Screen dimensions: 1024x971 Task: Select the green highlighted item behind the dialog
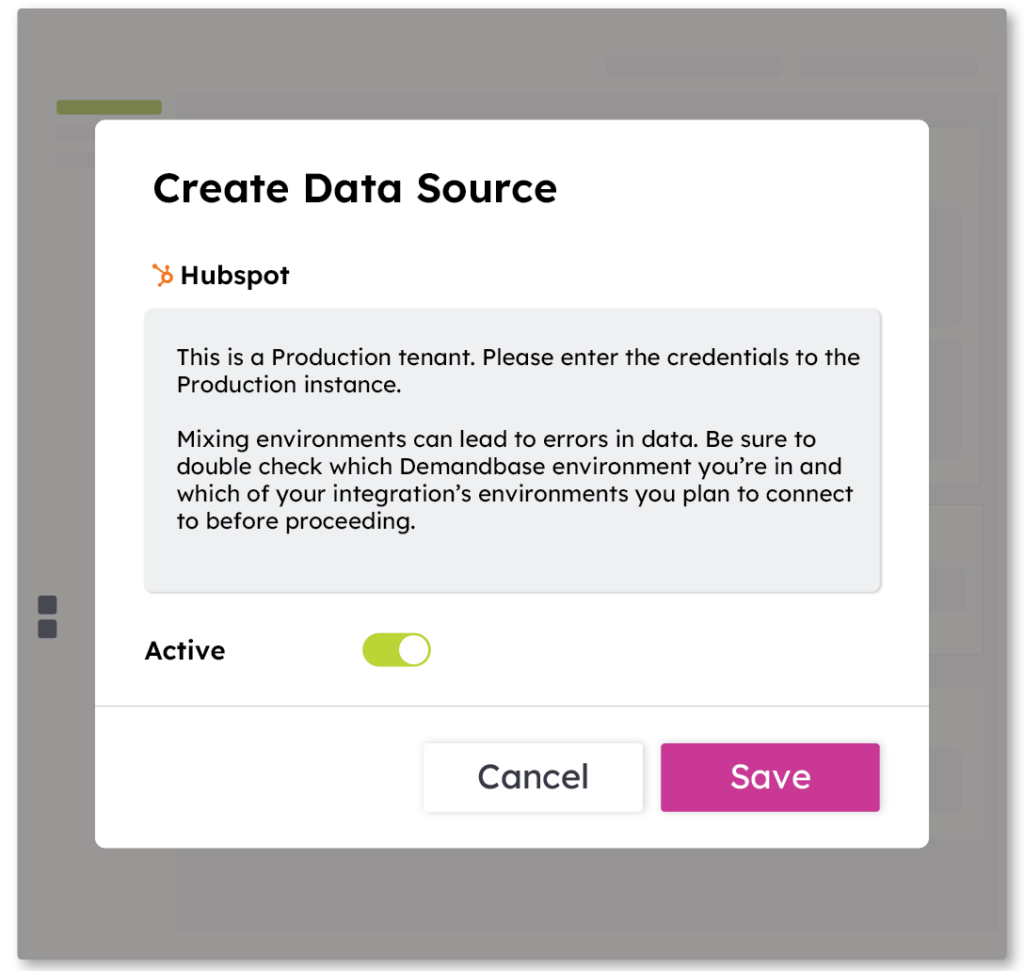109,107
